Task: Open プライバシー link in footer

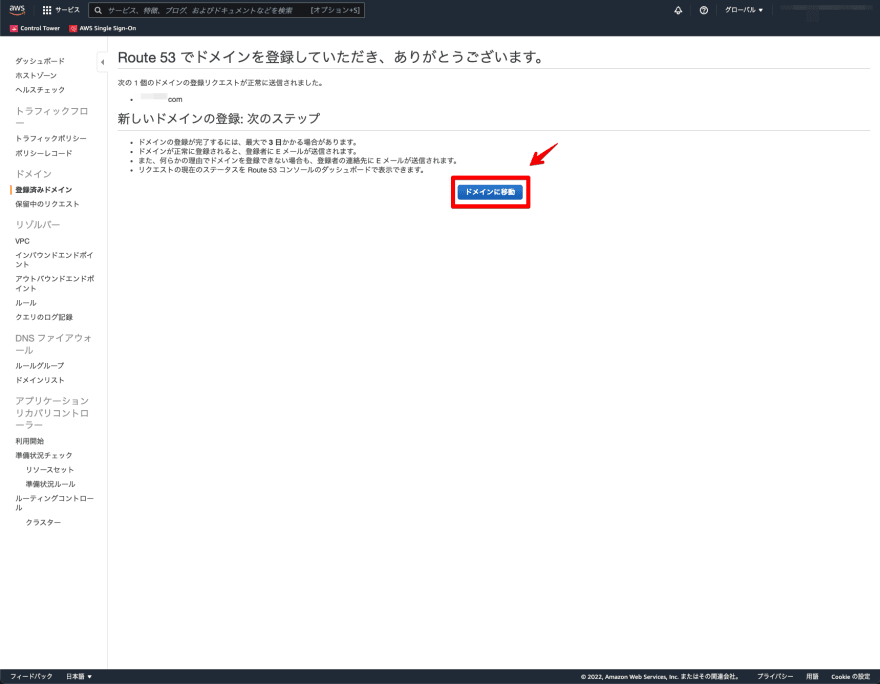Action: point(775,676)
